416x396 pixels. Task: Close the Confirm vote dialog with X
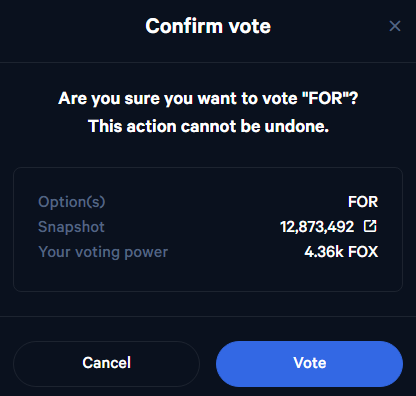pyautogui.click(x=395, y=26)
